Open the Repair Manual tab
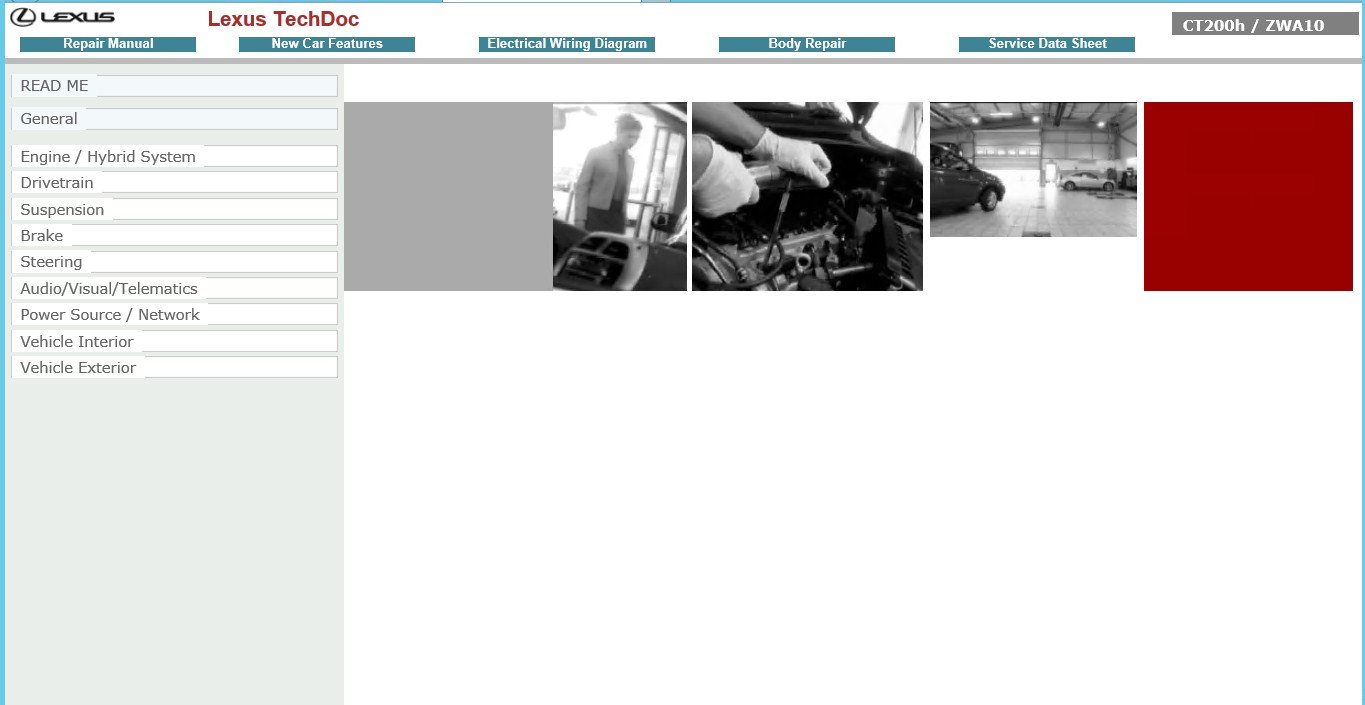This screenshot has width=1365, height=705. (108, 44)
